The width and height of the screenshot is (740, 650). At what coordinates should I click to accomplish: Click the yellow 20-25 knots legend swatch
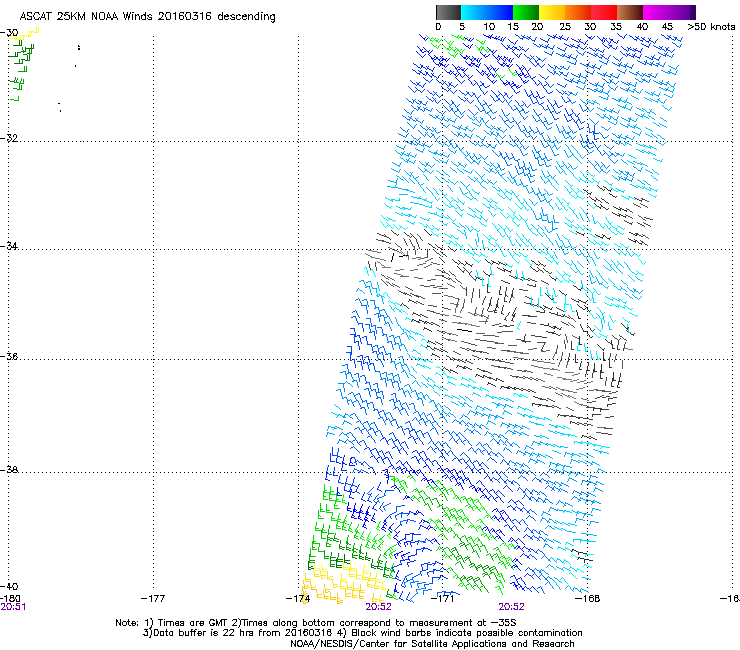tap(552, 12)
